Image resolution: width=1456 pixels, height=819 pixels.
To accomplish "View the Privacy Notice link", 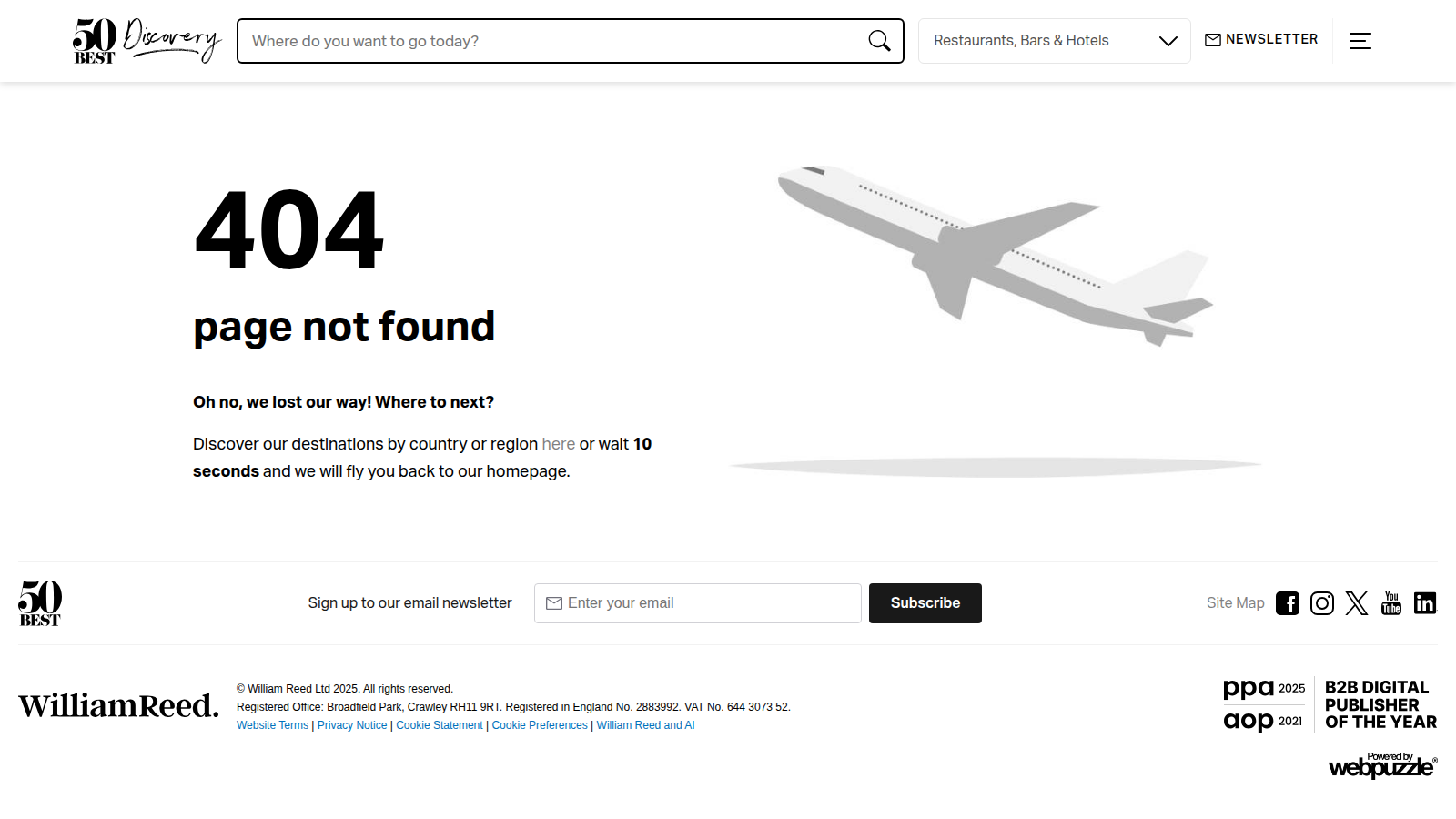I will tap(352, 725).
